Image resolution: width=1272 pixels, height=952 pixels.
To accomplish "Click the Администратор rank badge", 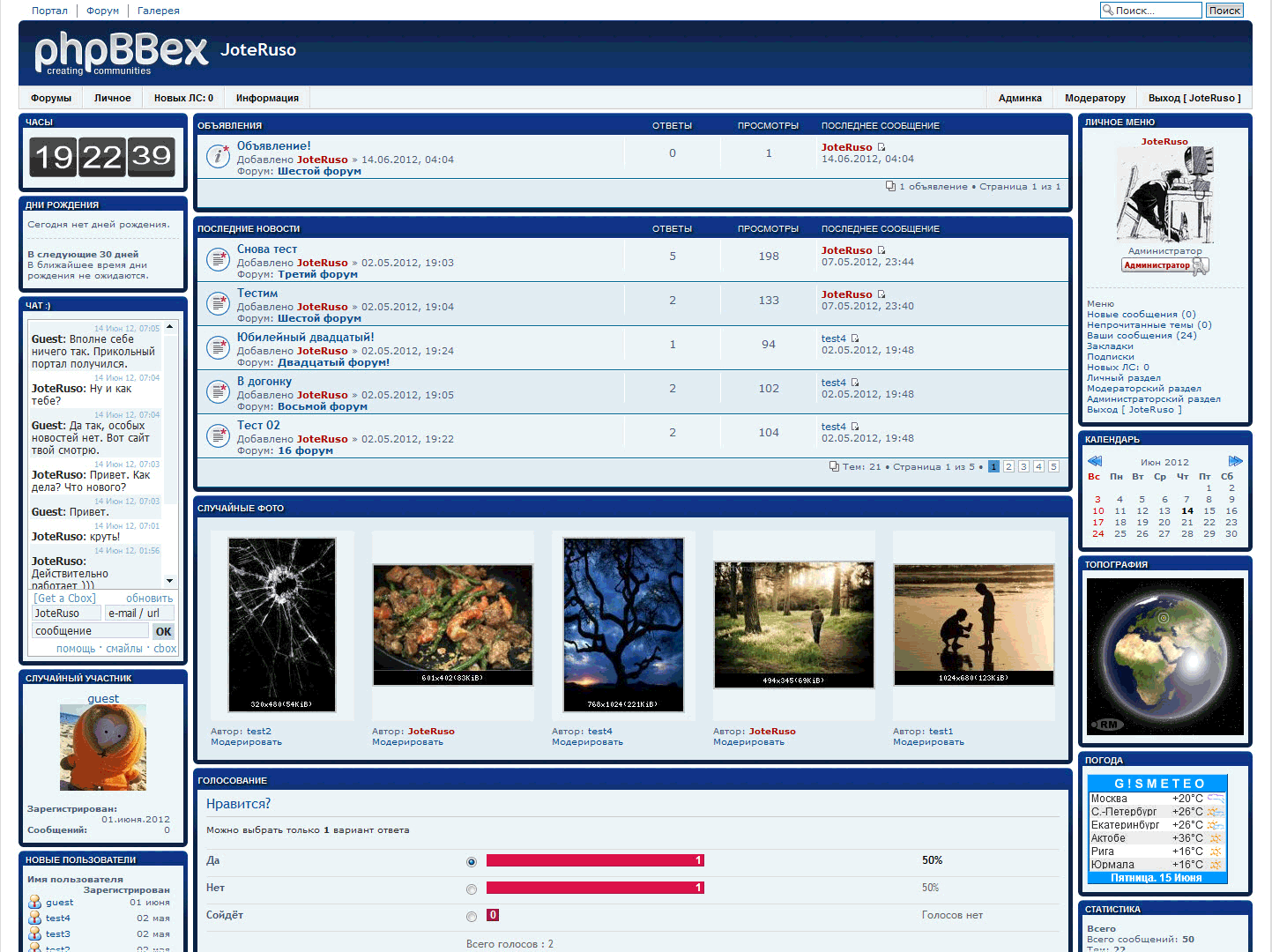I will 1164,265.
